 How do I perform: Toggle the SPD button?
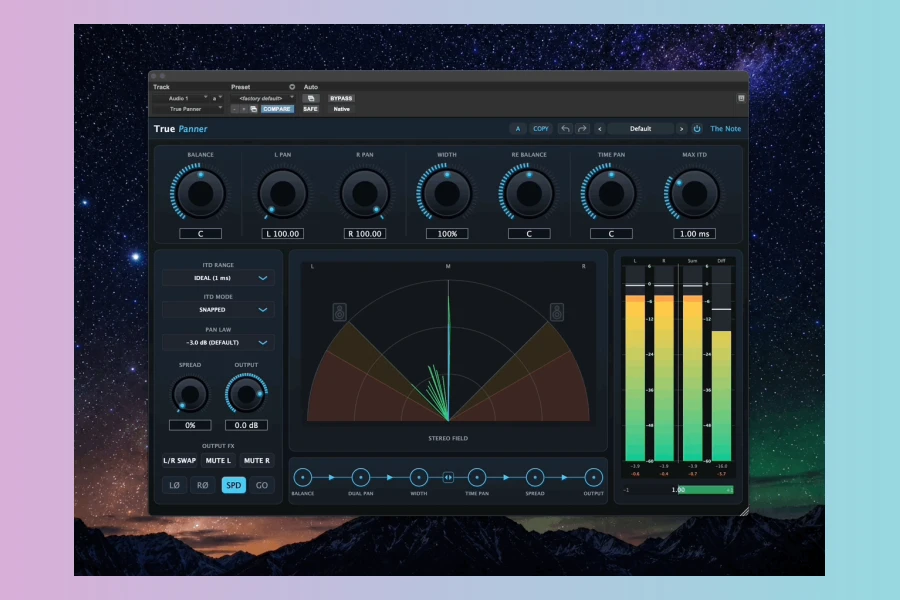pos(234,485)
